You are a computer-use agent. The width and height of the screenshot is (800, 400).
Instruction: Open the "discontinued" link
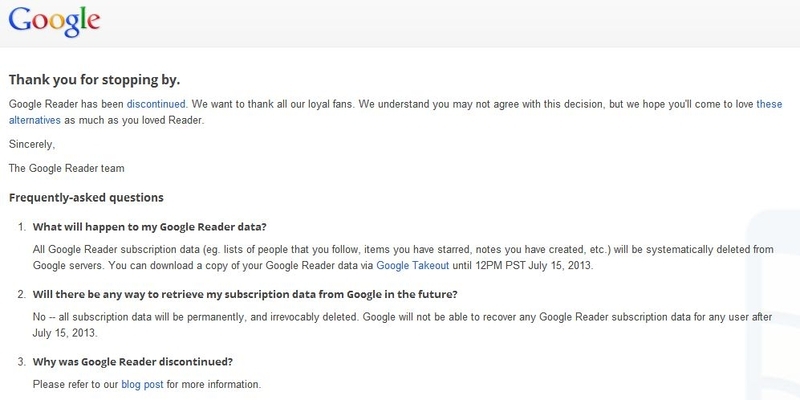(x=156, y=104)
